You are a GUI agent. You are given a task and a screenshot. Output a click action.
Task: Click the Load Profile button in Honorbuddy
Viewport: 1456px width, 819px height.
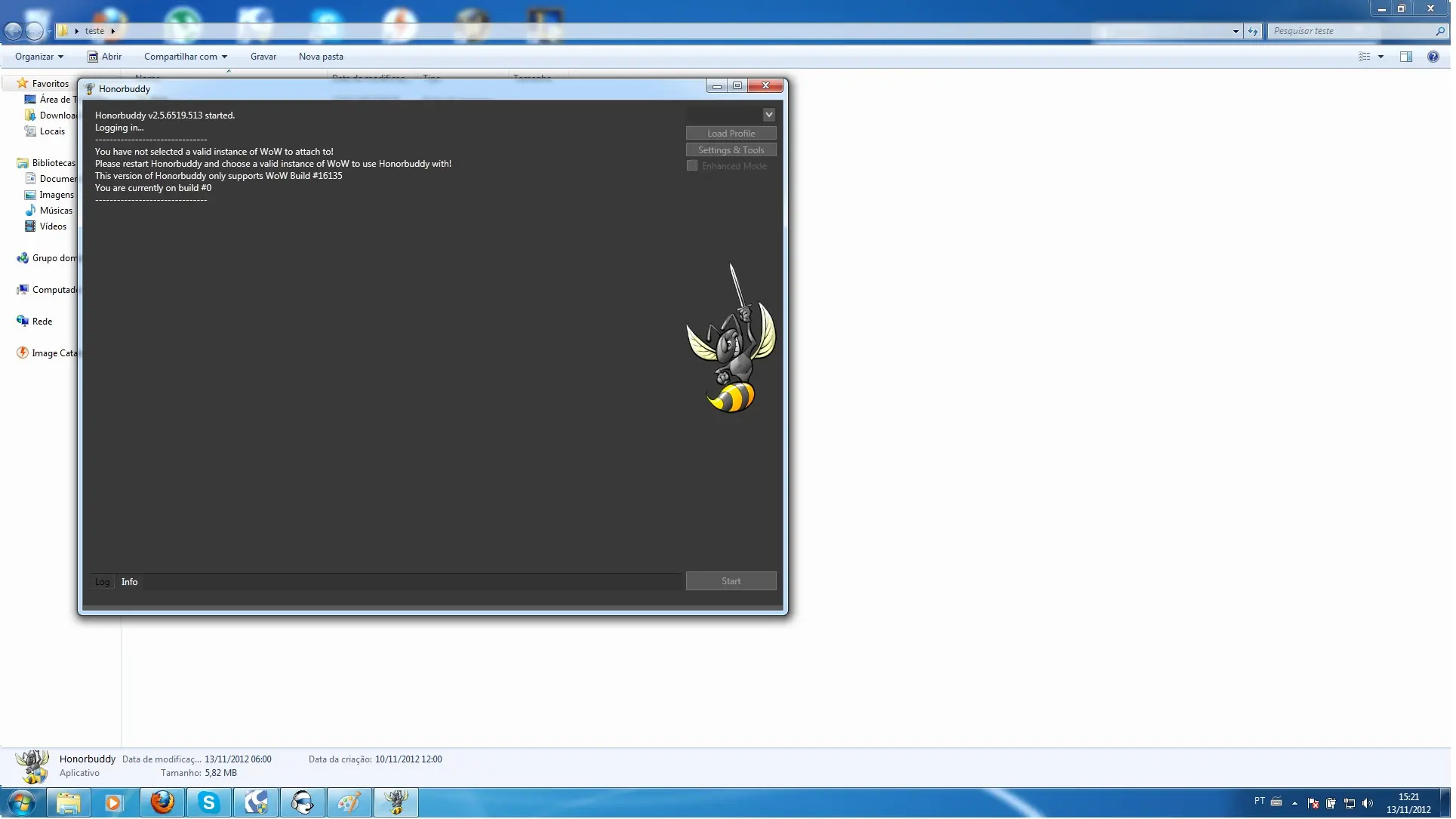[733, 134]
